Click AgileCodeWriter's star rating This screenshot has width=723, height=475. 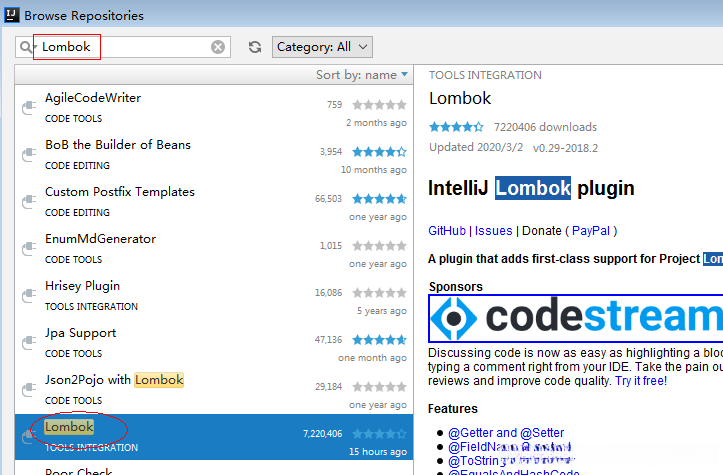coord(379,105)
